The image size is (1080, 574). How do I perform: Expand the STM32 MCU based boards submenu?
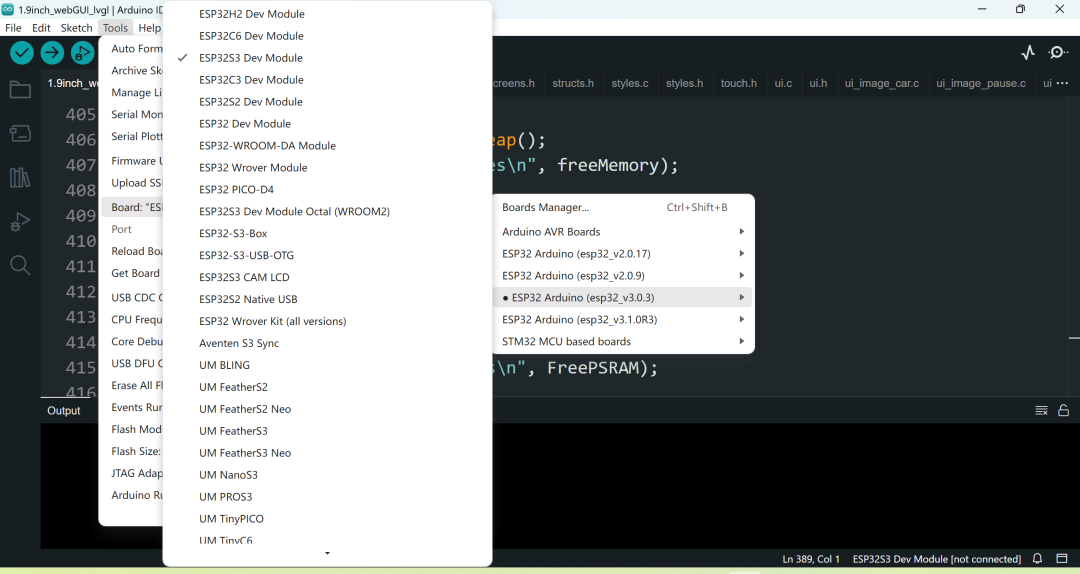(x=623, y=342)
